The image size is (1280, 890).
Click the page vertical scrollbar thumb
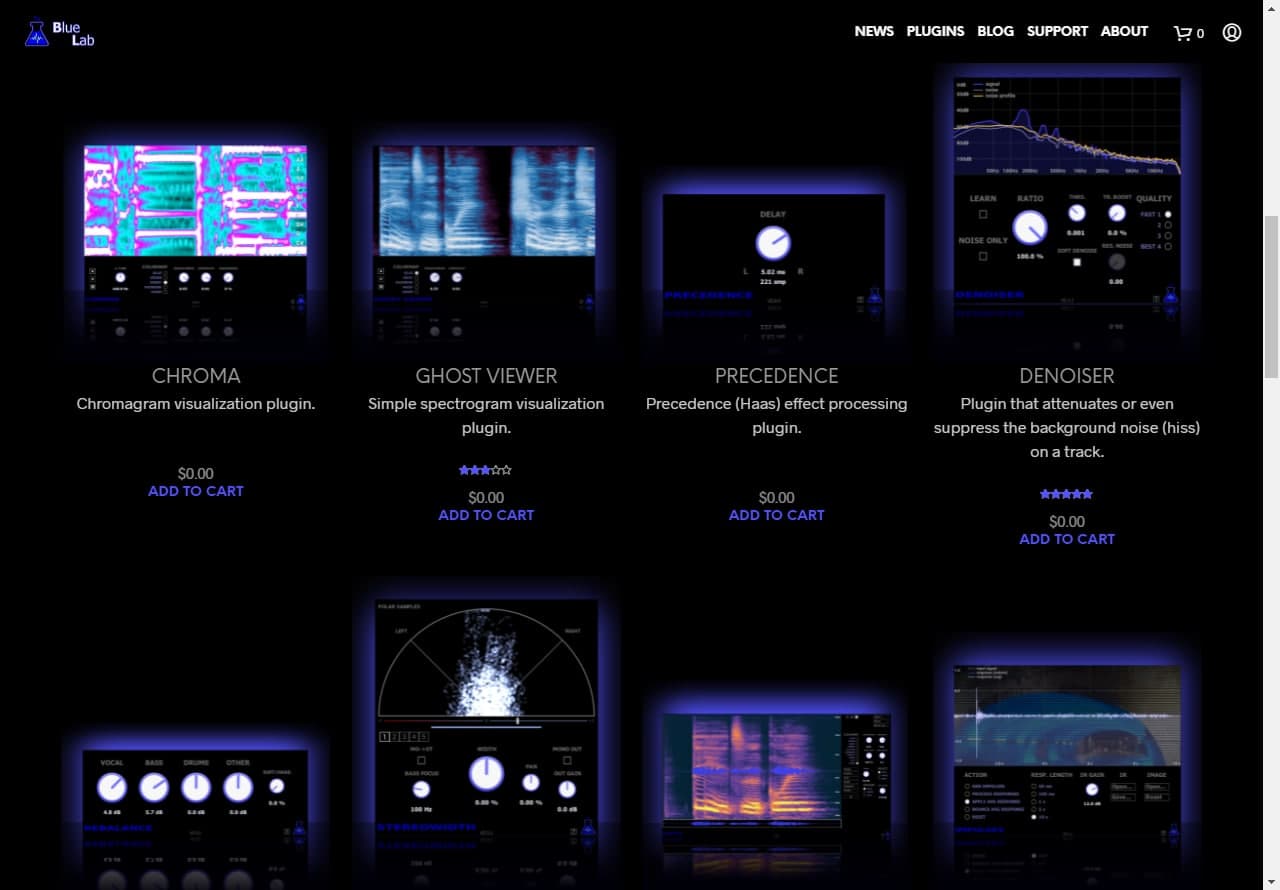[1272, 296]
